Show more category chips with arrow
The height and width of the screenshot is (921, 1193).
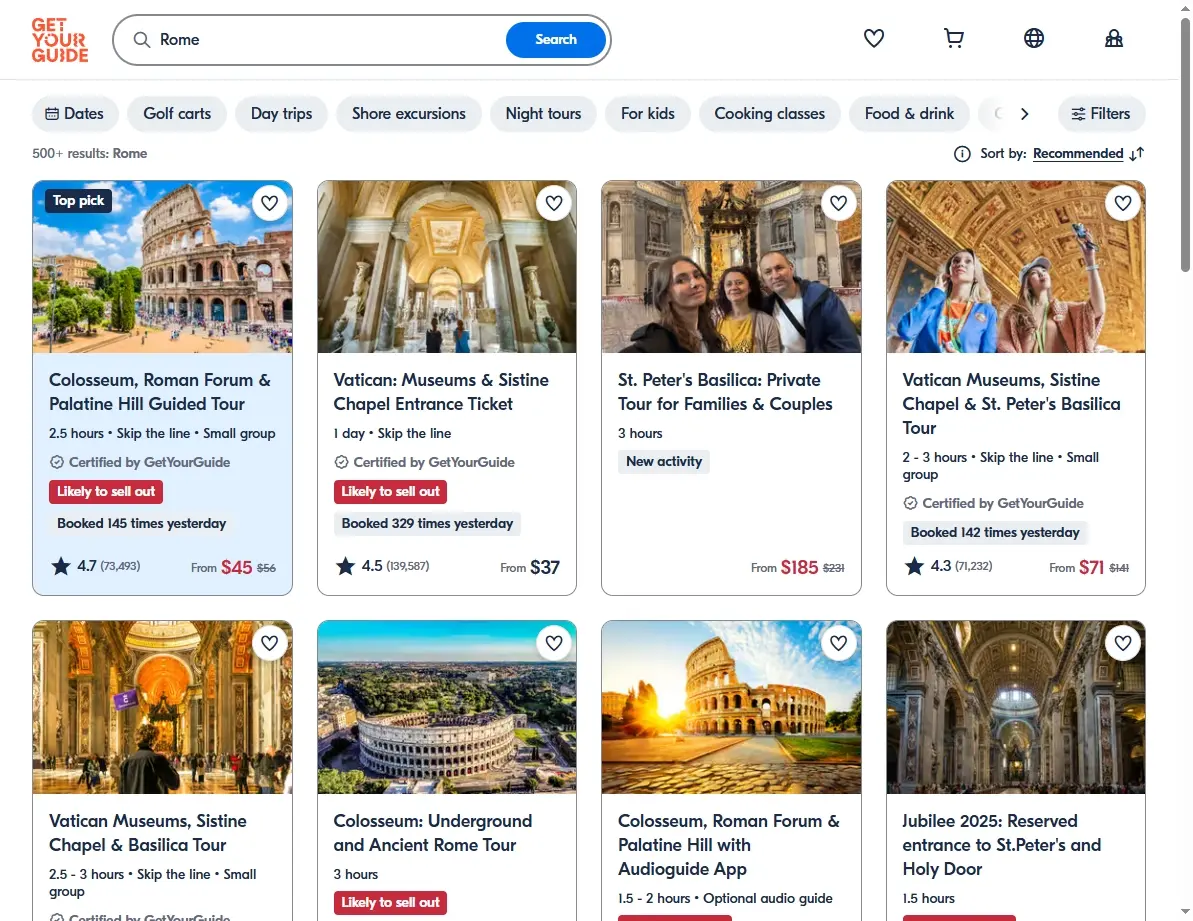(1024, 114)
